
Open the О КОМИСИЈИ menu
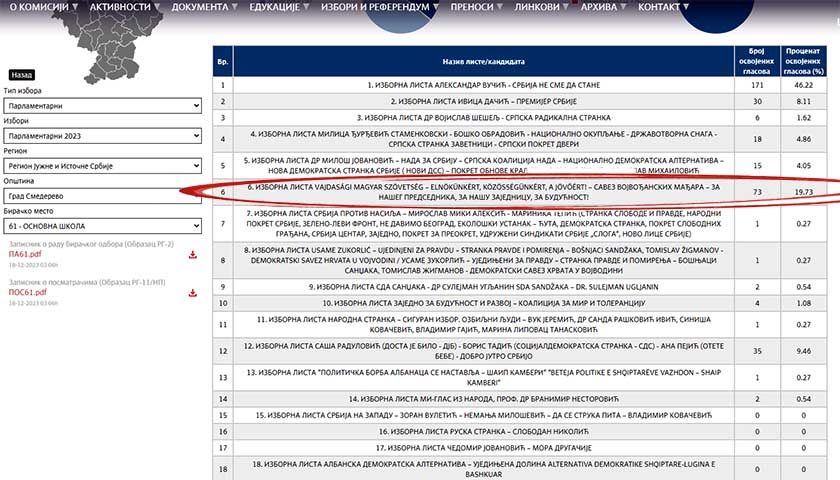pos(44,7)
